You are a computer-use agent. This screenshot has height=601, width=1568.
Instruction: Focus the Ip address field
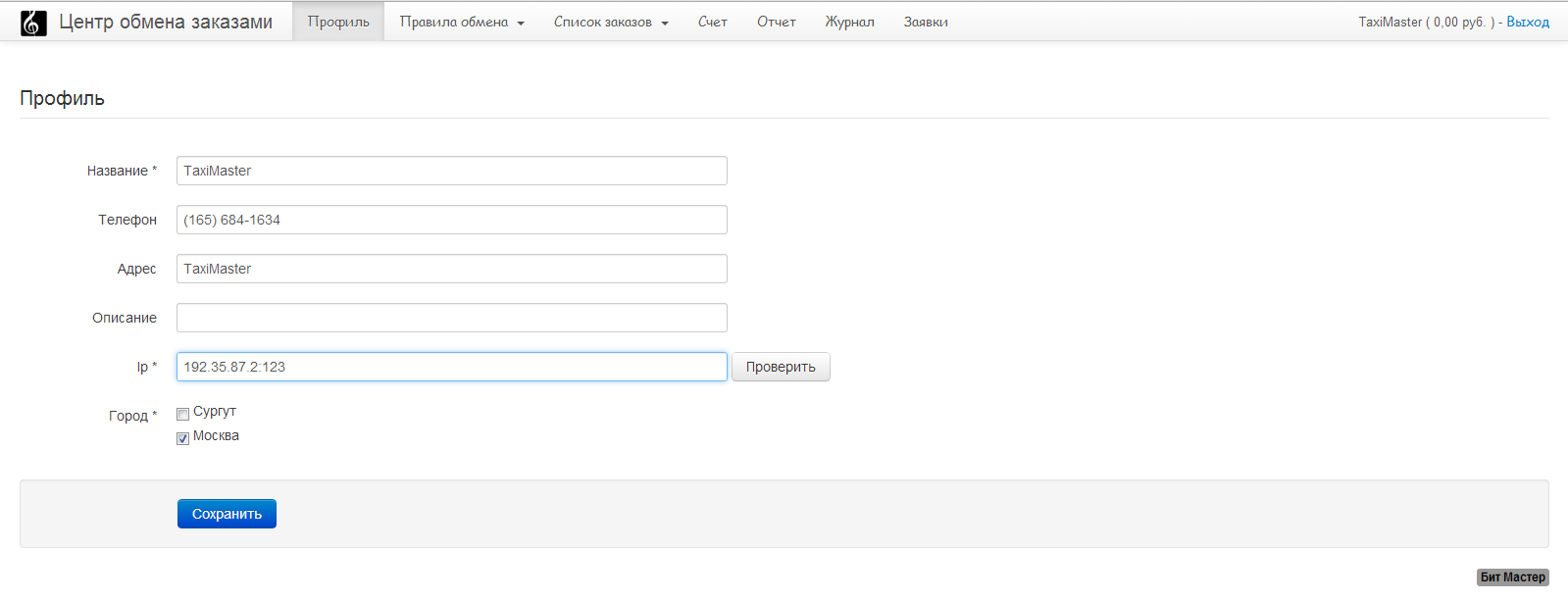(451, 367)
